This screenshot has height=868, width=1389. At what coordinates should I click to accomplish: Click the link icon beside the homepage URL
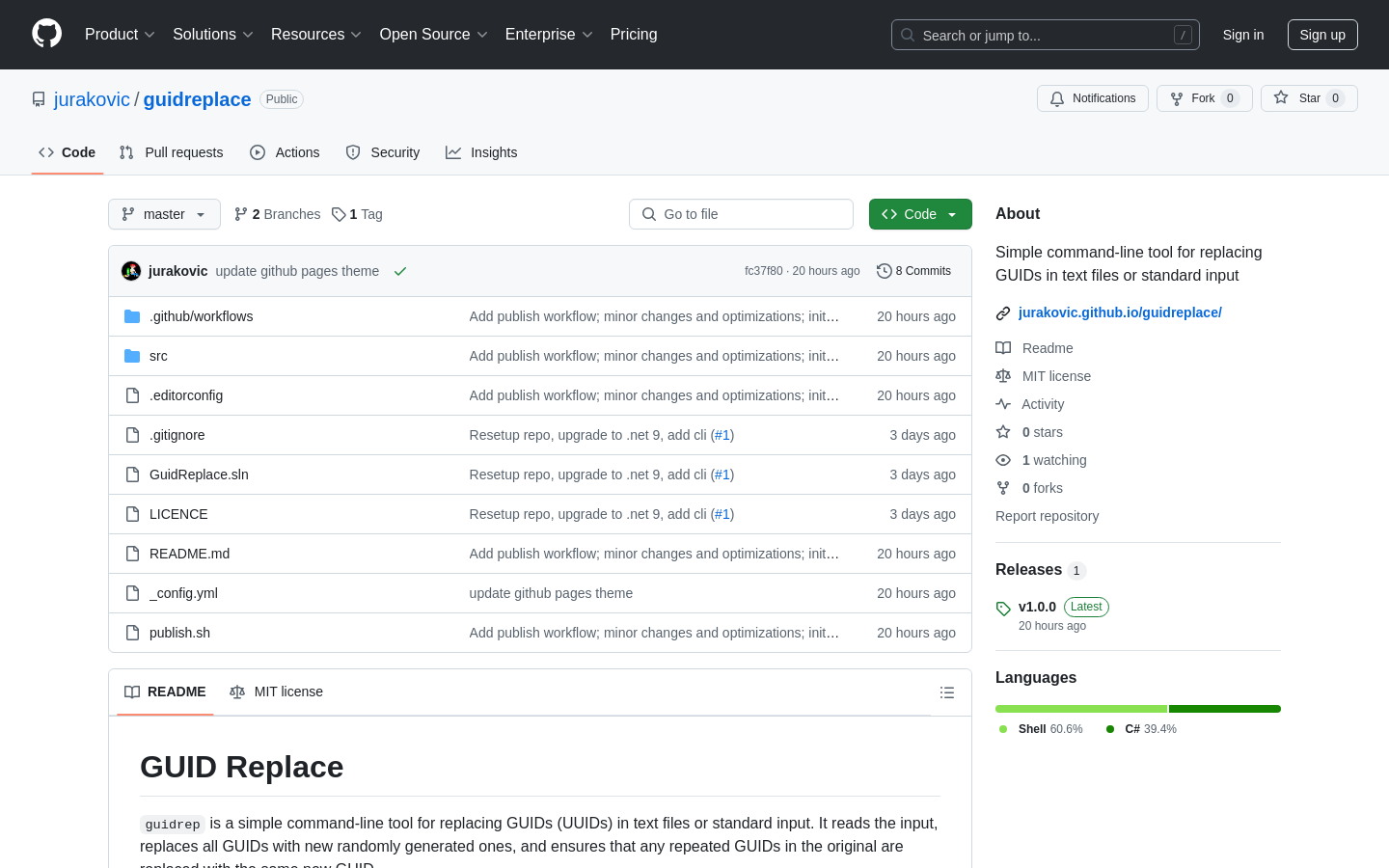click(x=1003, y=313)
